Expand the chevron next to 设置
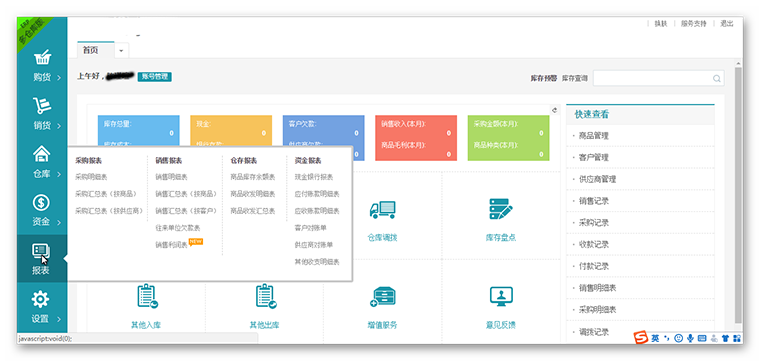 [x=59, y=319]
